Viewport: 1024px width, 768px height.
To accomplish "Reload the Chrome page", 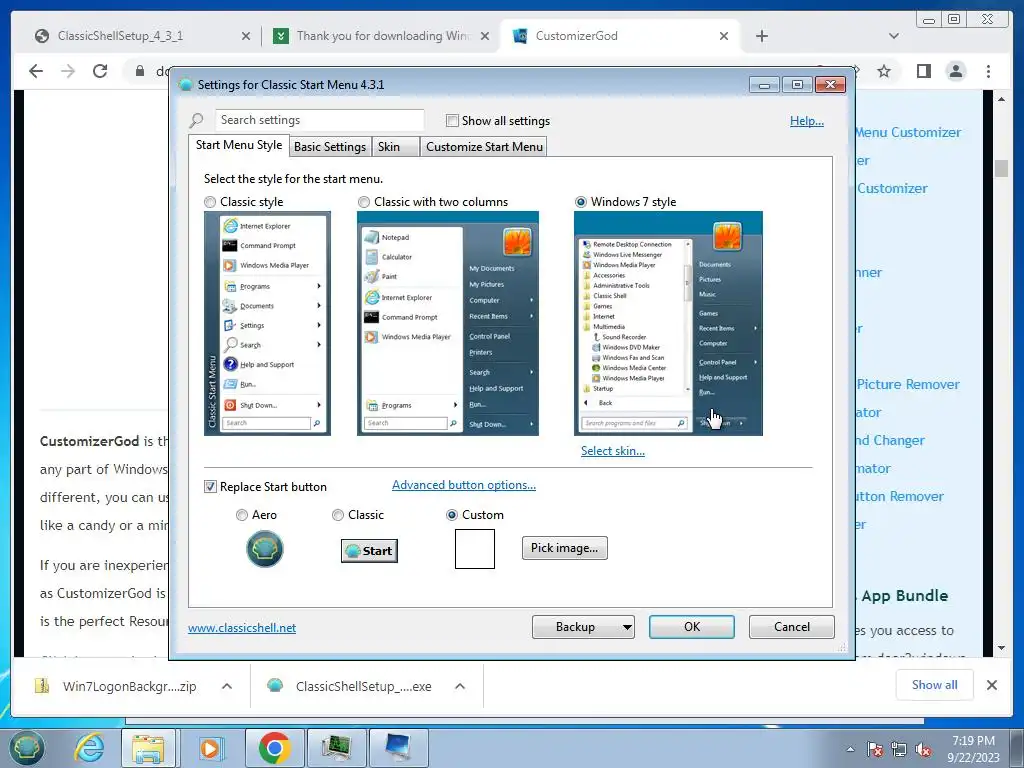I will [100, 71].
